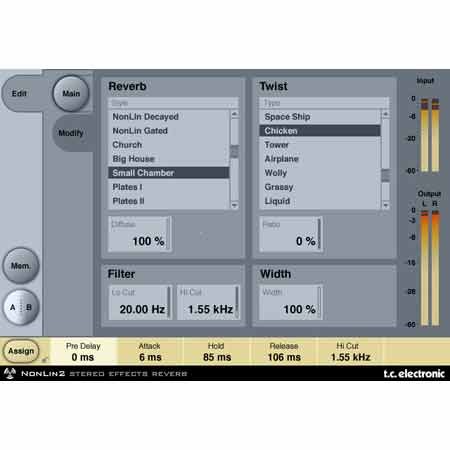Click Twist type list scrollbar thumb
The width and height of the screenshot is (450, 450).
point(386,175)
